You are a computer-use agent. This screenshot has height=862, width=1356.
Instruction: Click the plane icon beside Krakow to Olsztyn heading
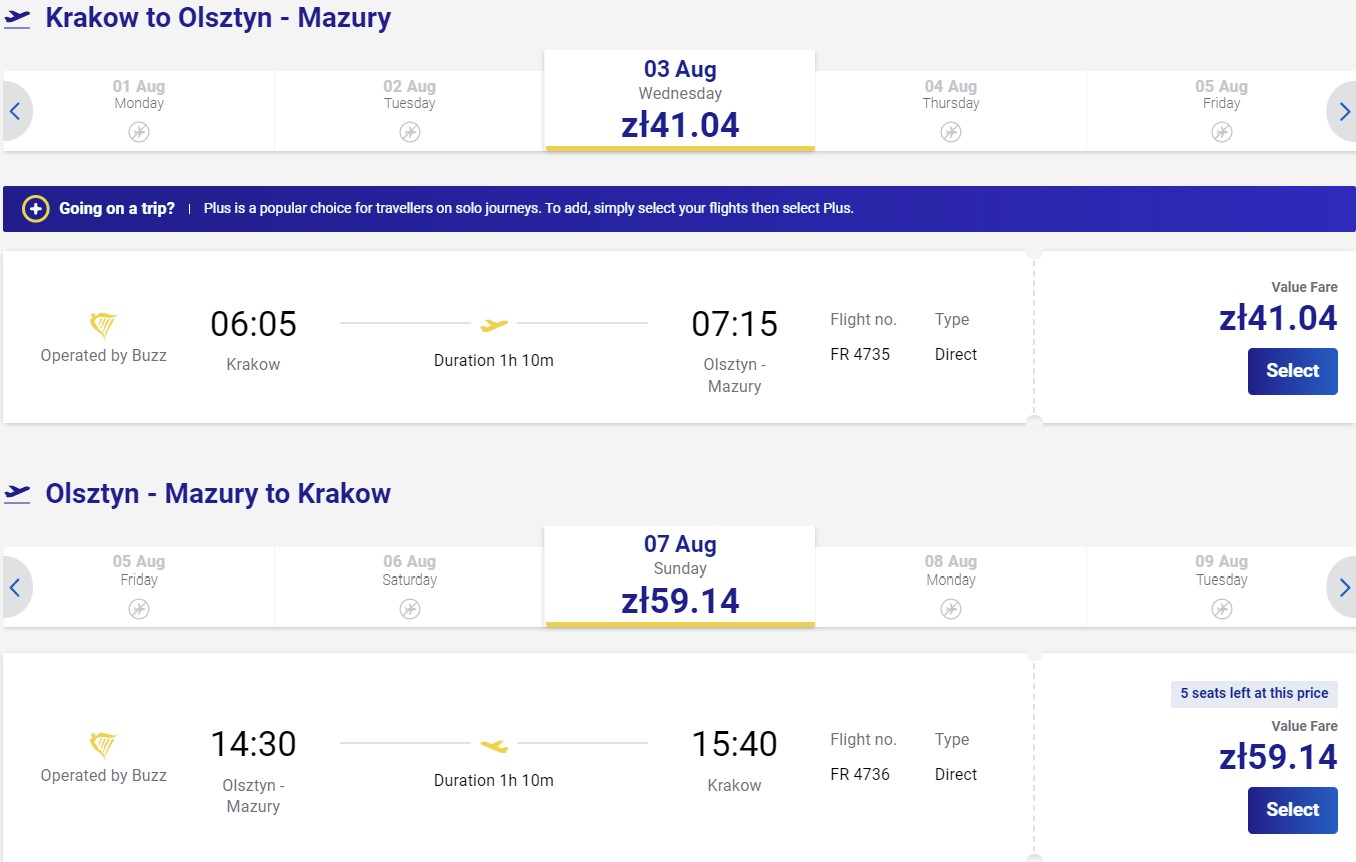coord(17,18)
